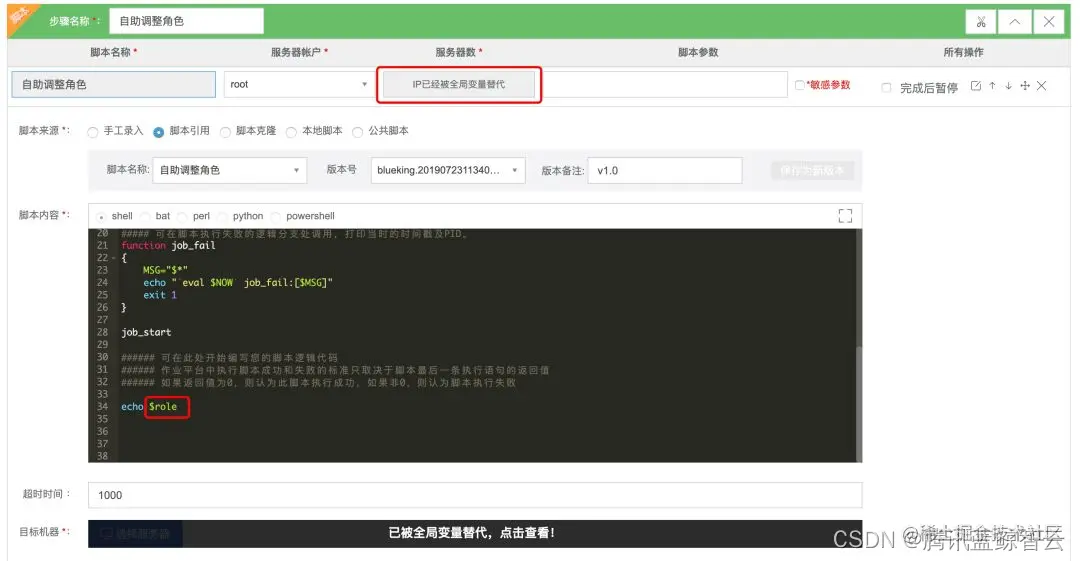Viewport: 1080px width, 561px height.
Task: Click the 所有操作 column header
Action: (x=963, y=52)
